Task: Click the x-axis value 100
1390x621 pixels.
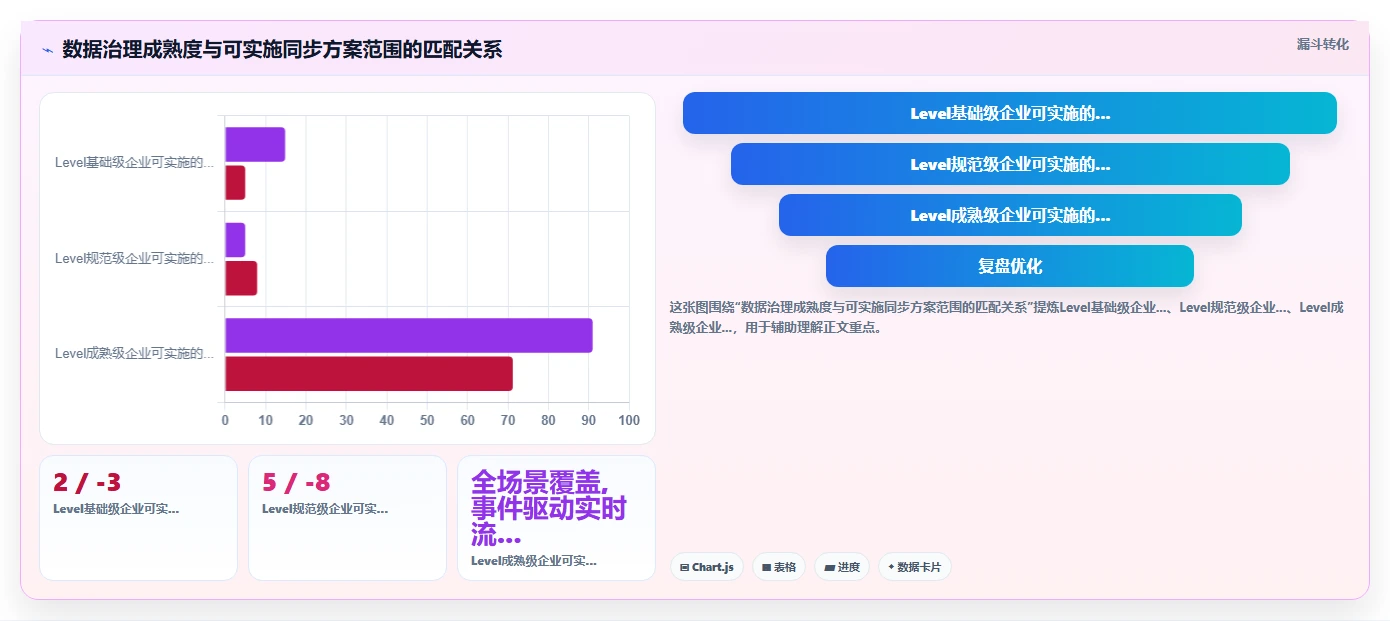Action: tap(629, 421)
